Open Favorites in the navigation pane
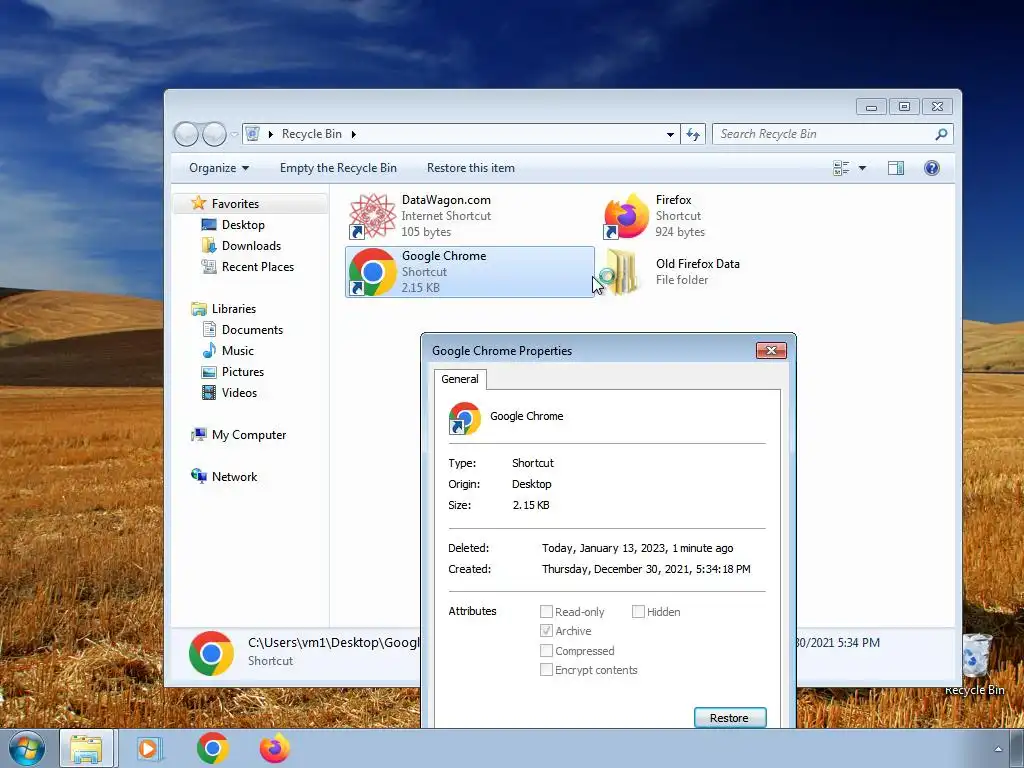 (235, 204)
